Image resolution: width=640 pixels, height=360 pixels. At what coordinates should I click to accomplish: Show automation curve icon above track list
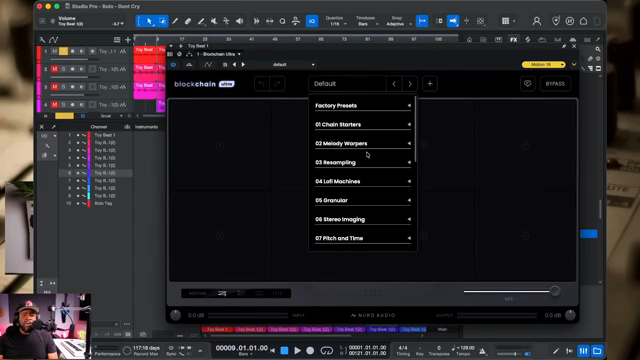53,40
